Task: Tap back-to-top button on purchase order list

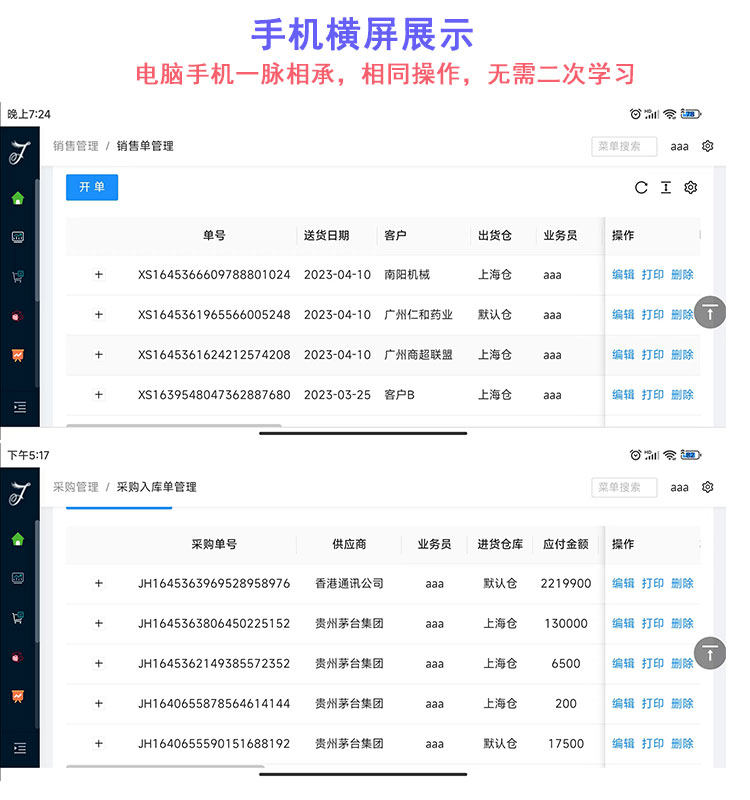Action: [x=710, y=653]
